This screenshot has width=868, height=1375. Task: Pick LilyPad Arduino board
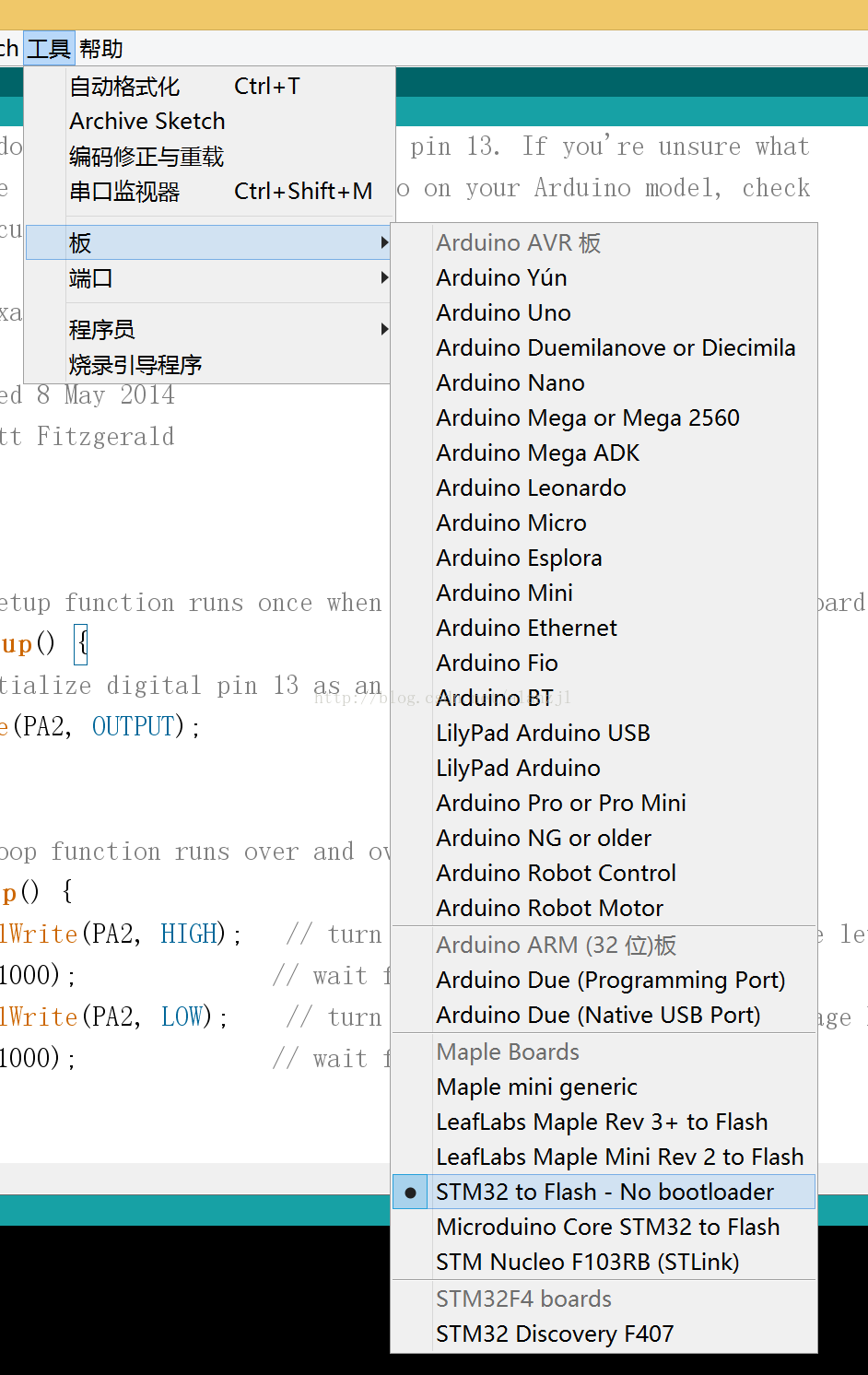click(x=604, y=769)
